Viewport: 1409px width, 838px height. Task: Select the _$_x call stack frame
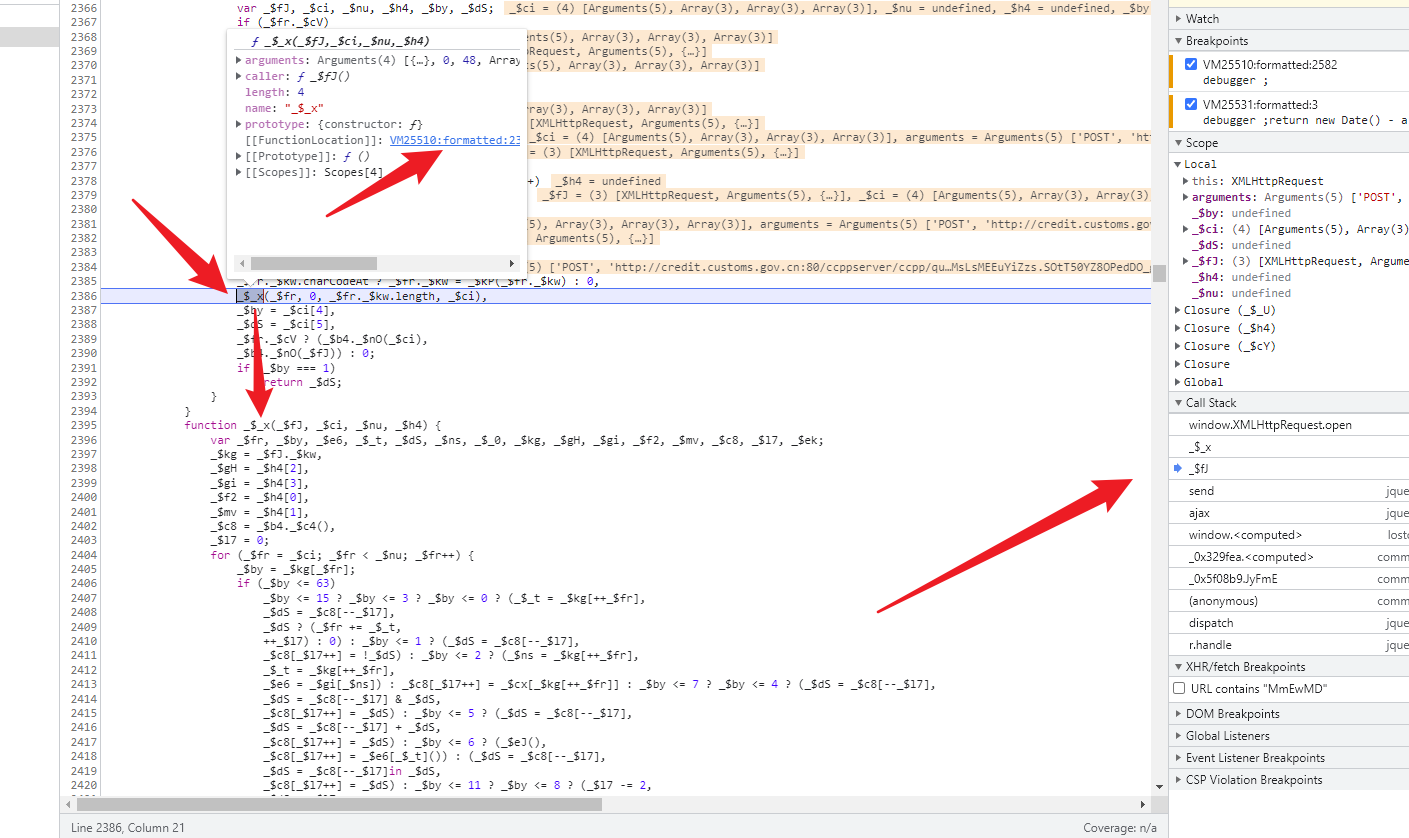click(x=1289, y=447)
